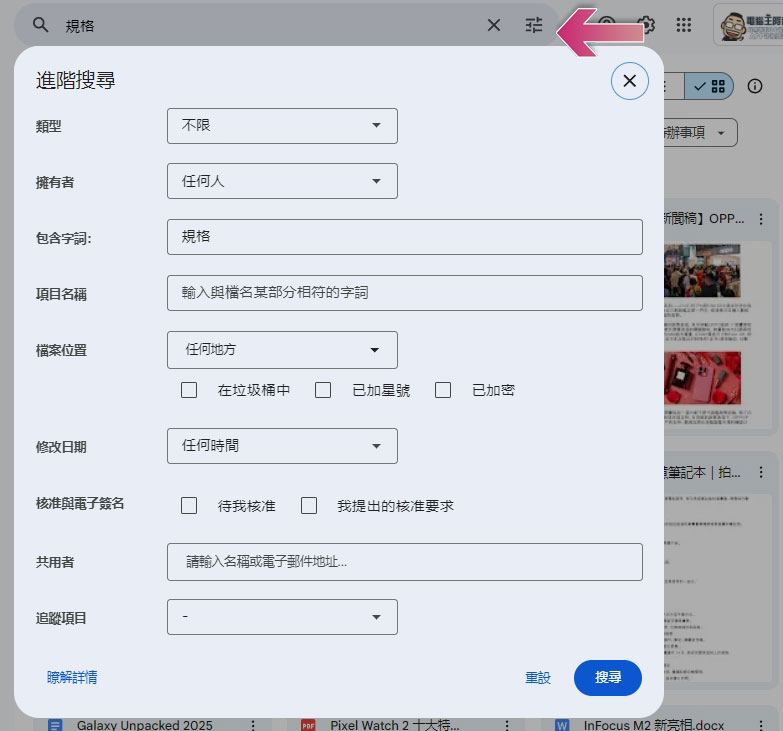Open the 筆記本 document thumbnail preview
This screenshot has height=731, width=783.
pyautogui.click(x=718, y=589)
